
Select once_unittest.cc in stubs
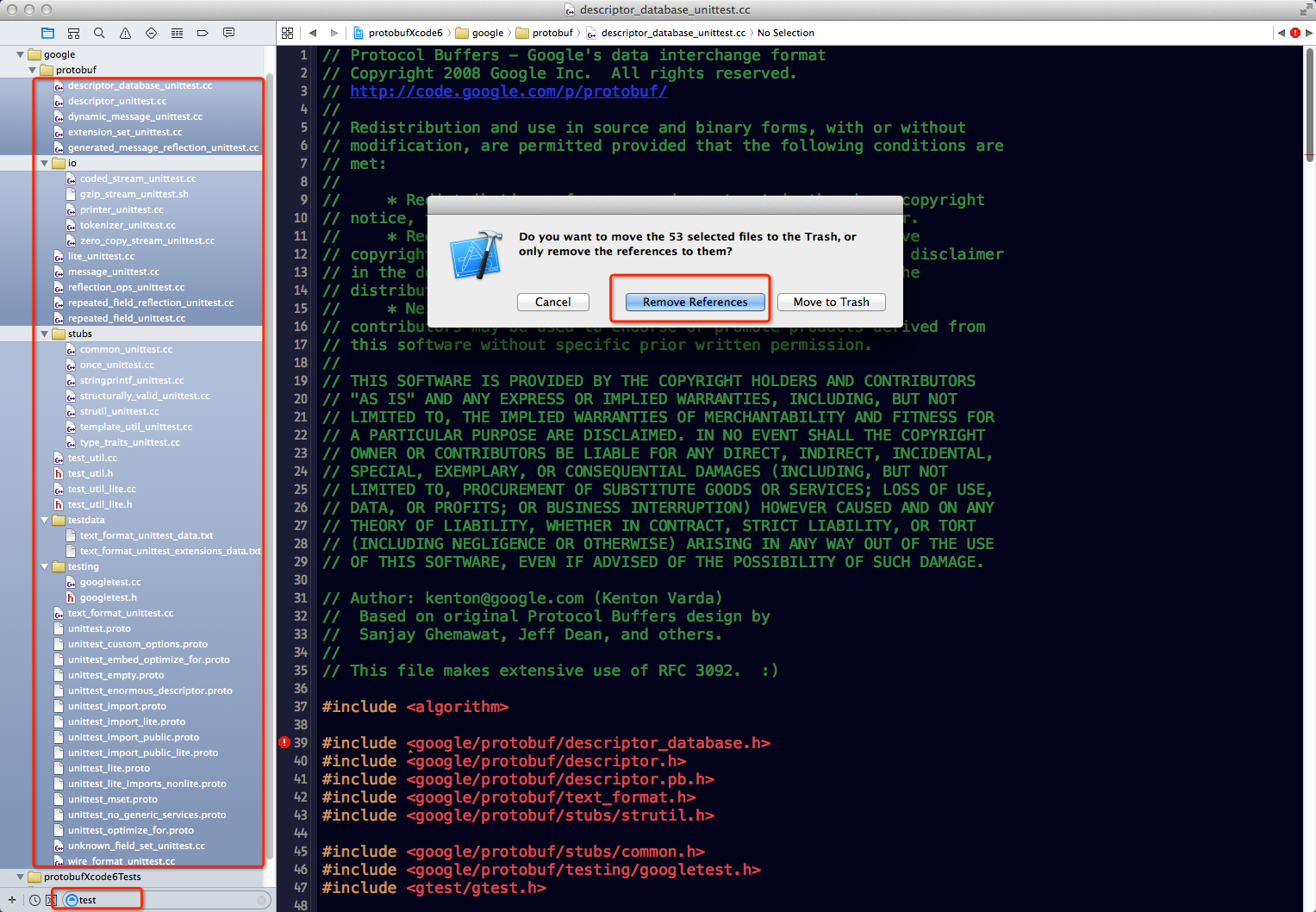117,365
